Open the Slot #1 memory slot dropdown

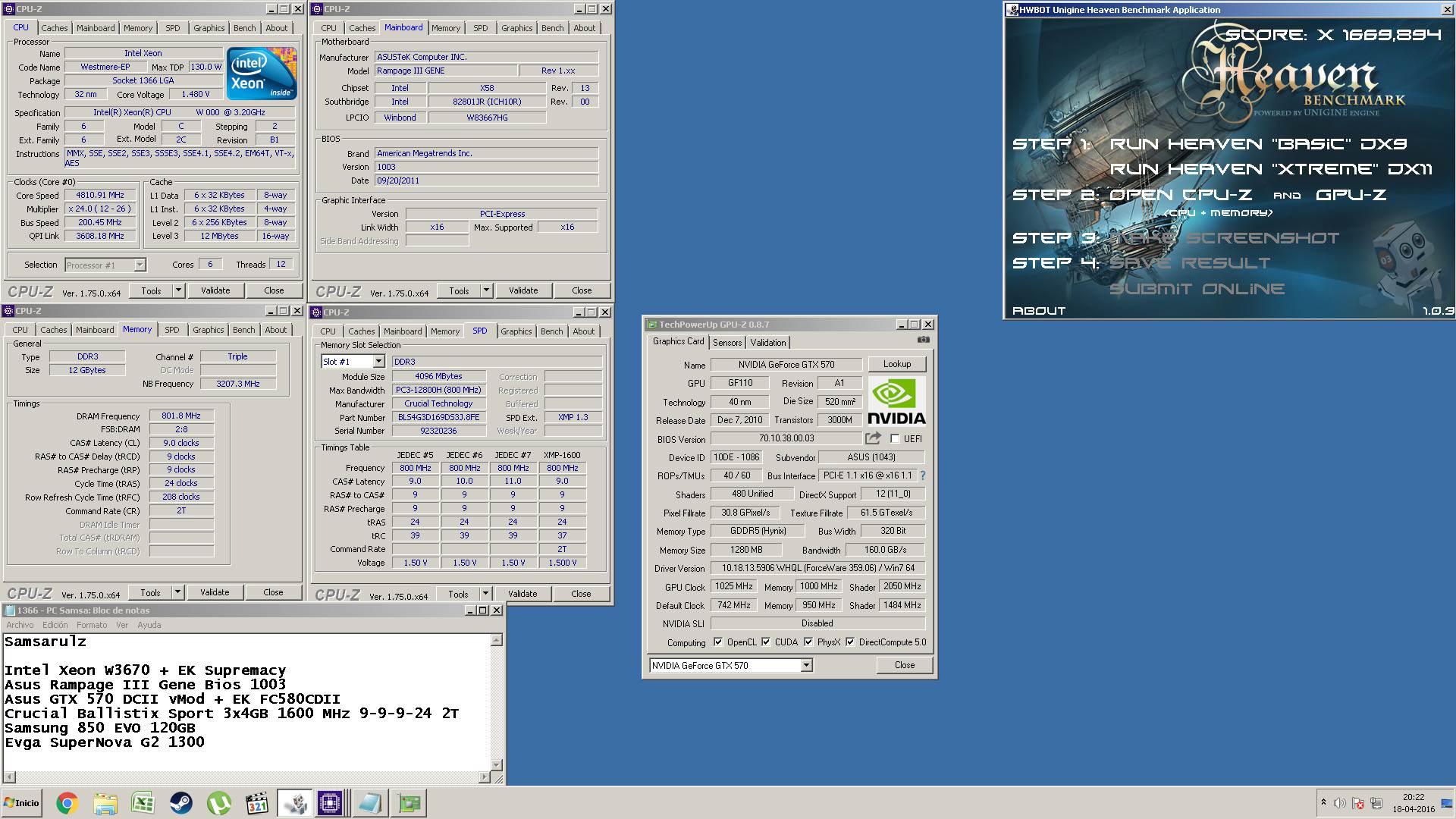point(378,362)
